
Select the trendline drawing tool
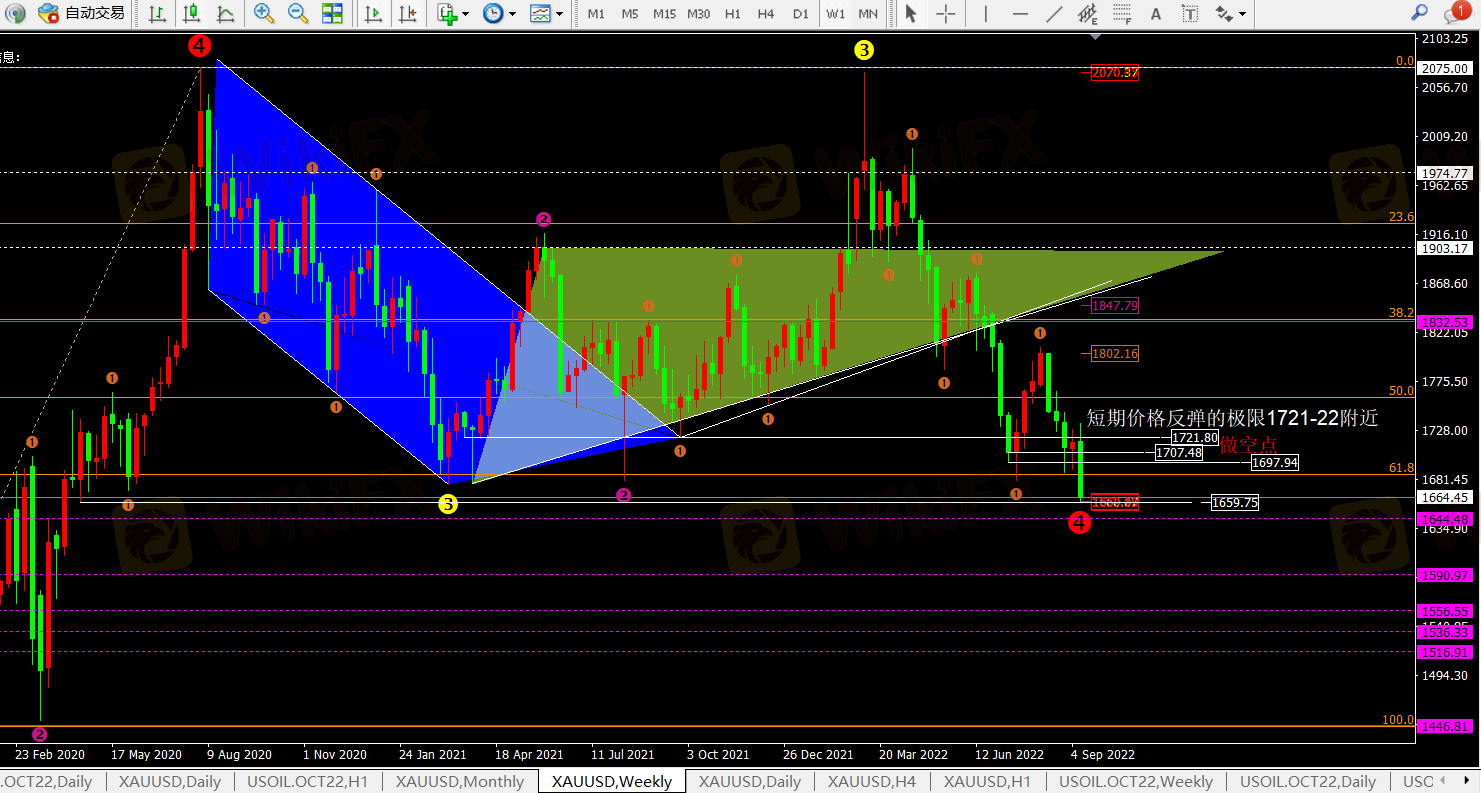[x=1054, y=14]
